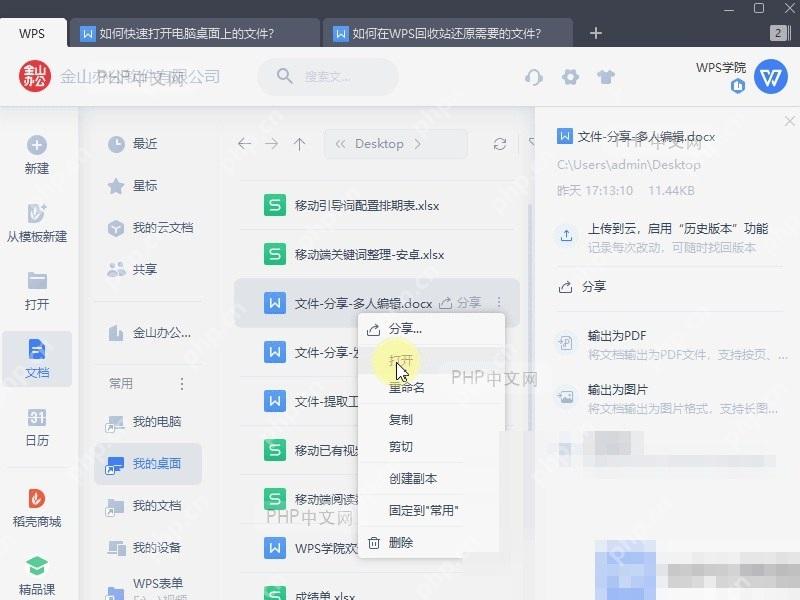The height and width of the screenshot is (600, 800).
Task: Click the headset customer service icon
Action: click(534, 78)
